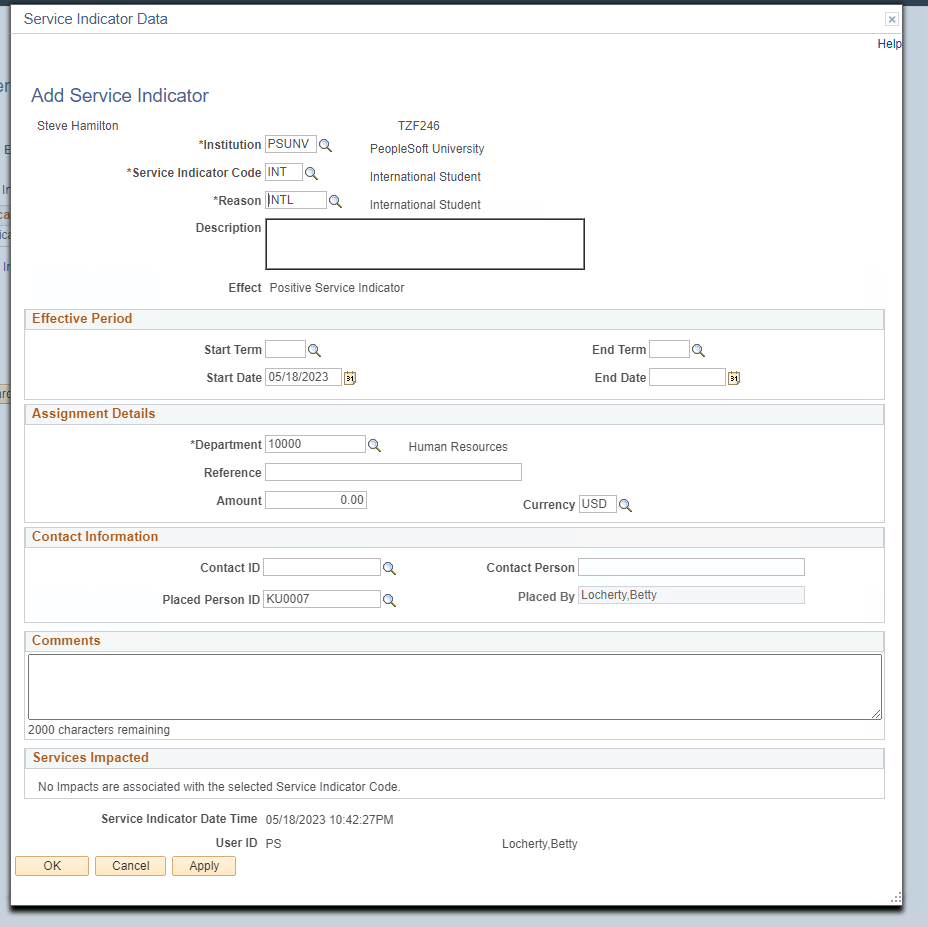Open End Term lookup magnifier

pyautogui.click(x=698, y=350)
